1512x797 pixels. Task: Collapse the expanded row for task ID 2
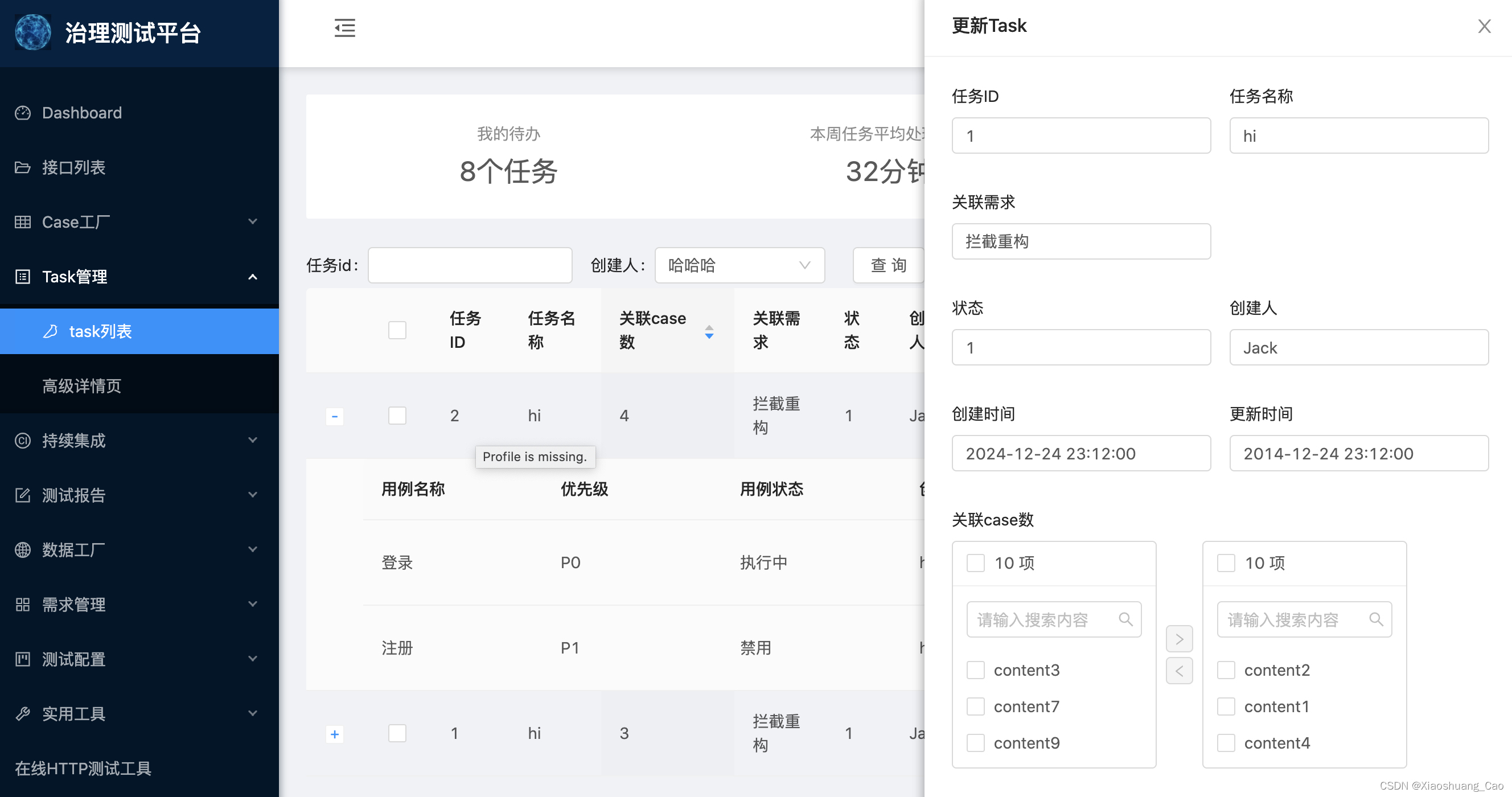point(335,416)
